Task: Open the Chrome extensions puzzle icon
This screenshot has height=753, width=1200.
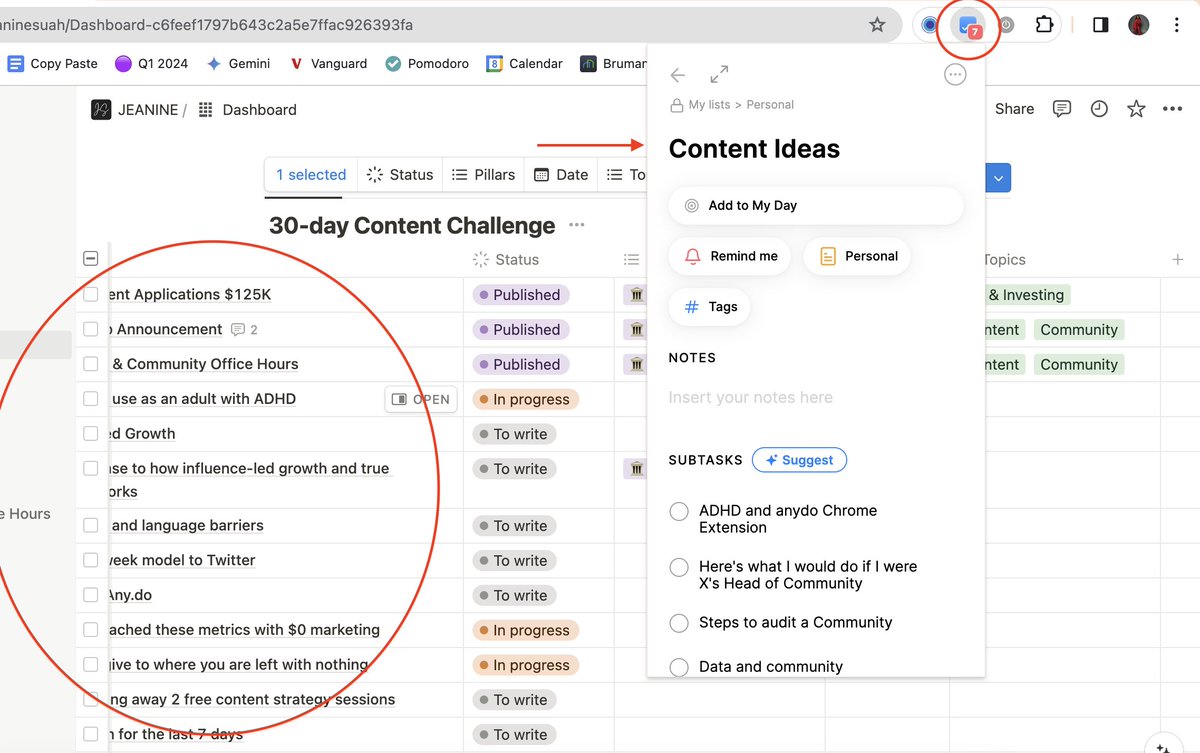Action: coord(1044,25)
